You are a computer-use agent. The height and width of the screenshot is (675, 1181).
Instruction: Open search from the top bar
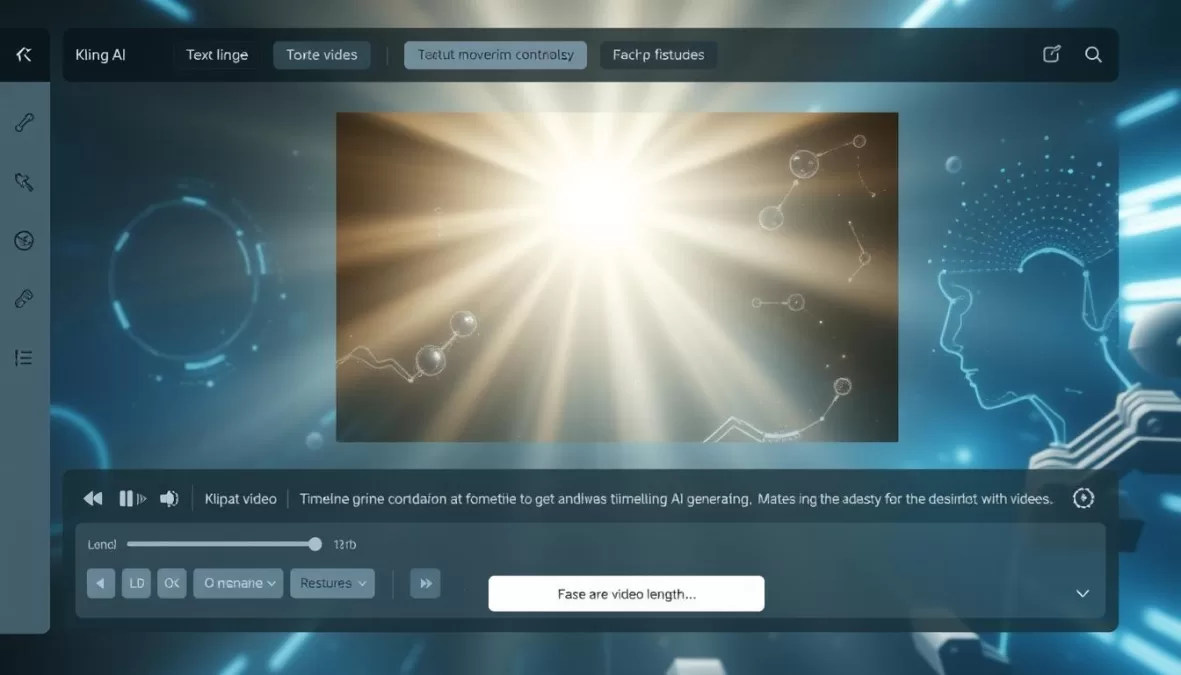[x=1093, y=55]
